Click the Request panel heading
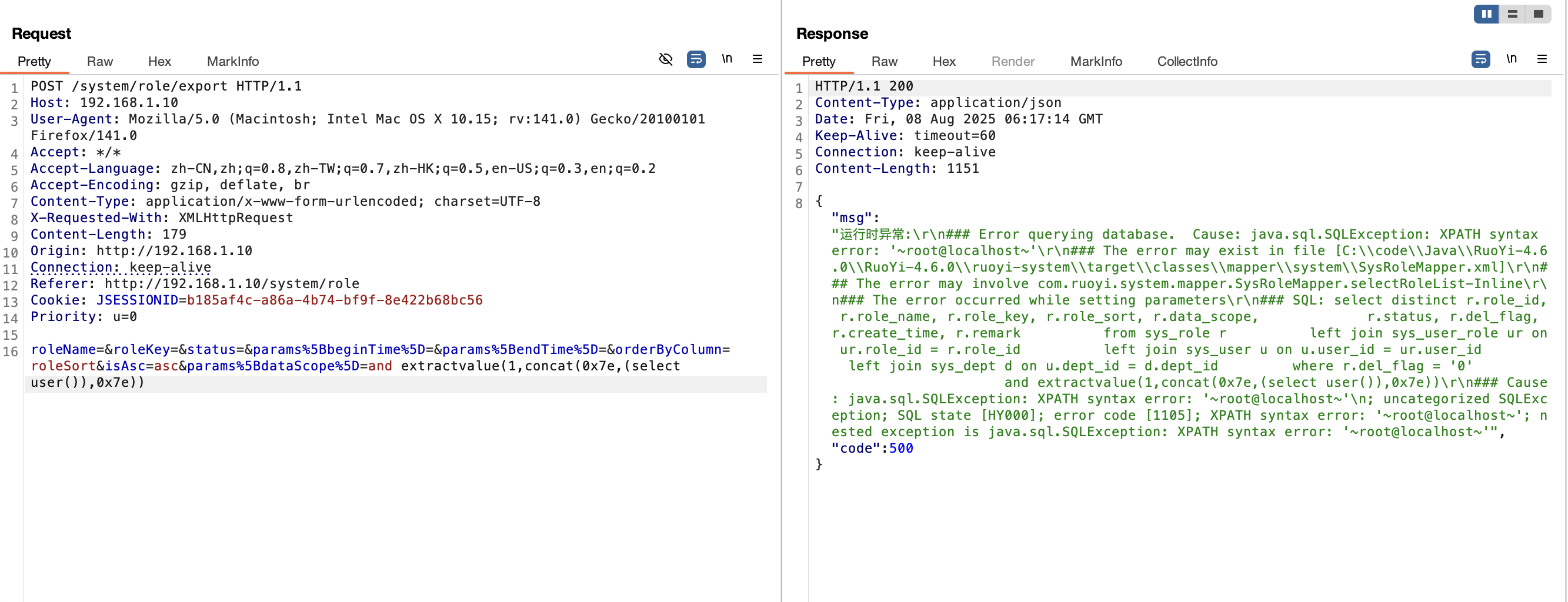The image size is (1568, 602). tap(41, 34)
